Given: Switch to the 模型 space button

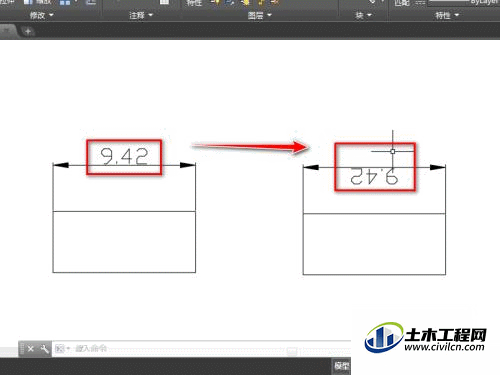Looking at the screenshot, I should click(x=341, y=366).
